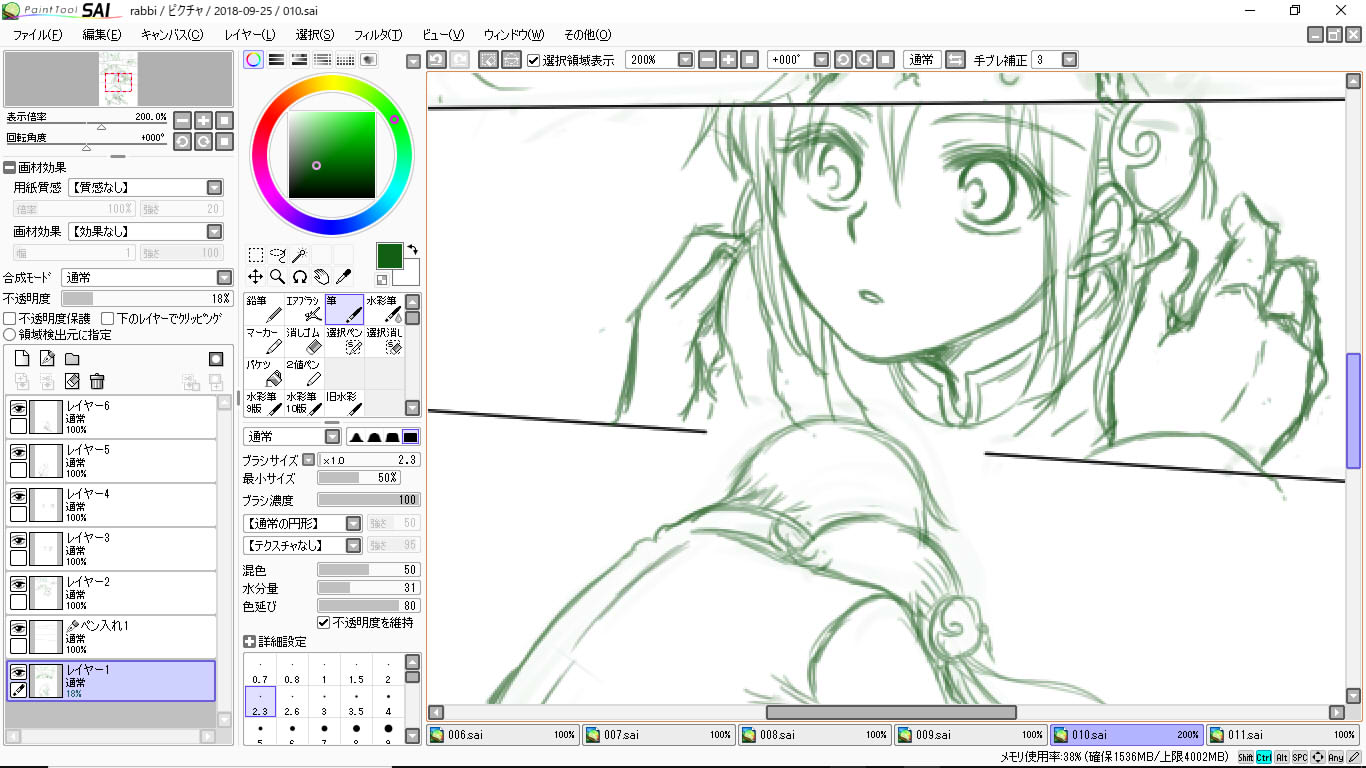Delete the selected layer with trash icon
Image resolution: width=1366 pixels, height=768 pixels.
97,381
